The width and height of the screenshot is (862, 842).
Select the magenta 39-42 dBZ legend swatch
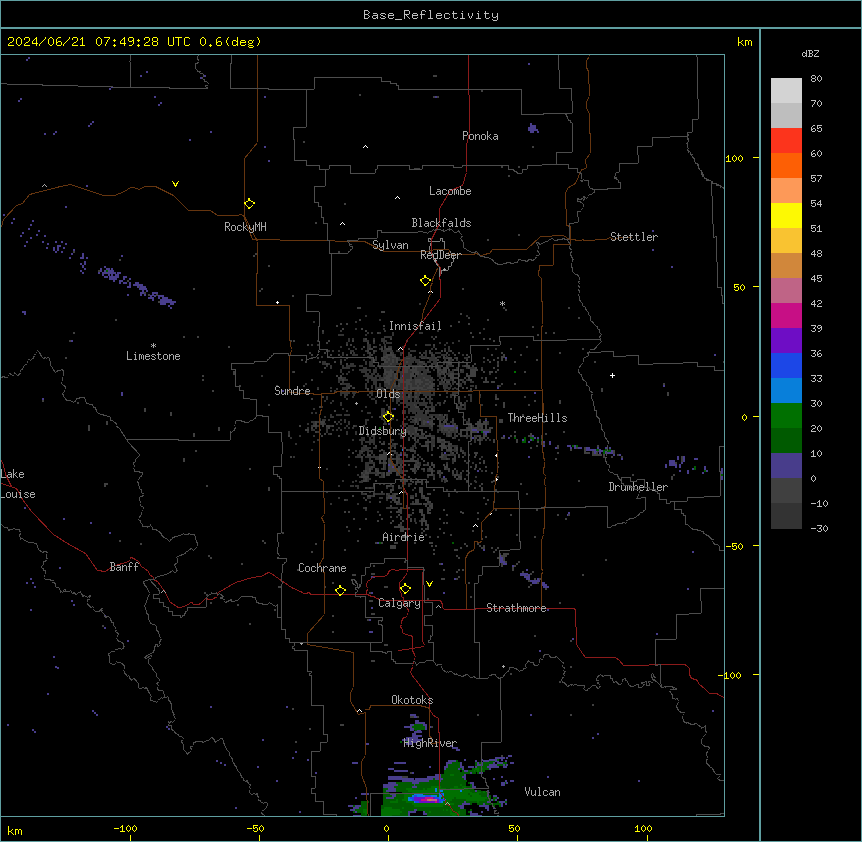pyautogui.click(x=786, y=315)
